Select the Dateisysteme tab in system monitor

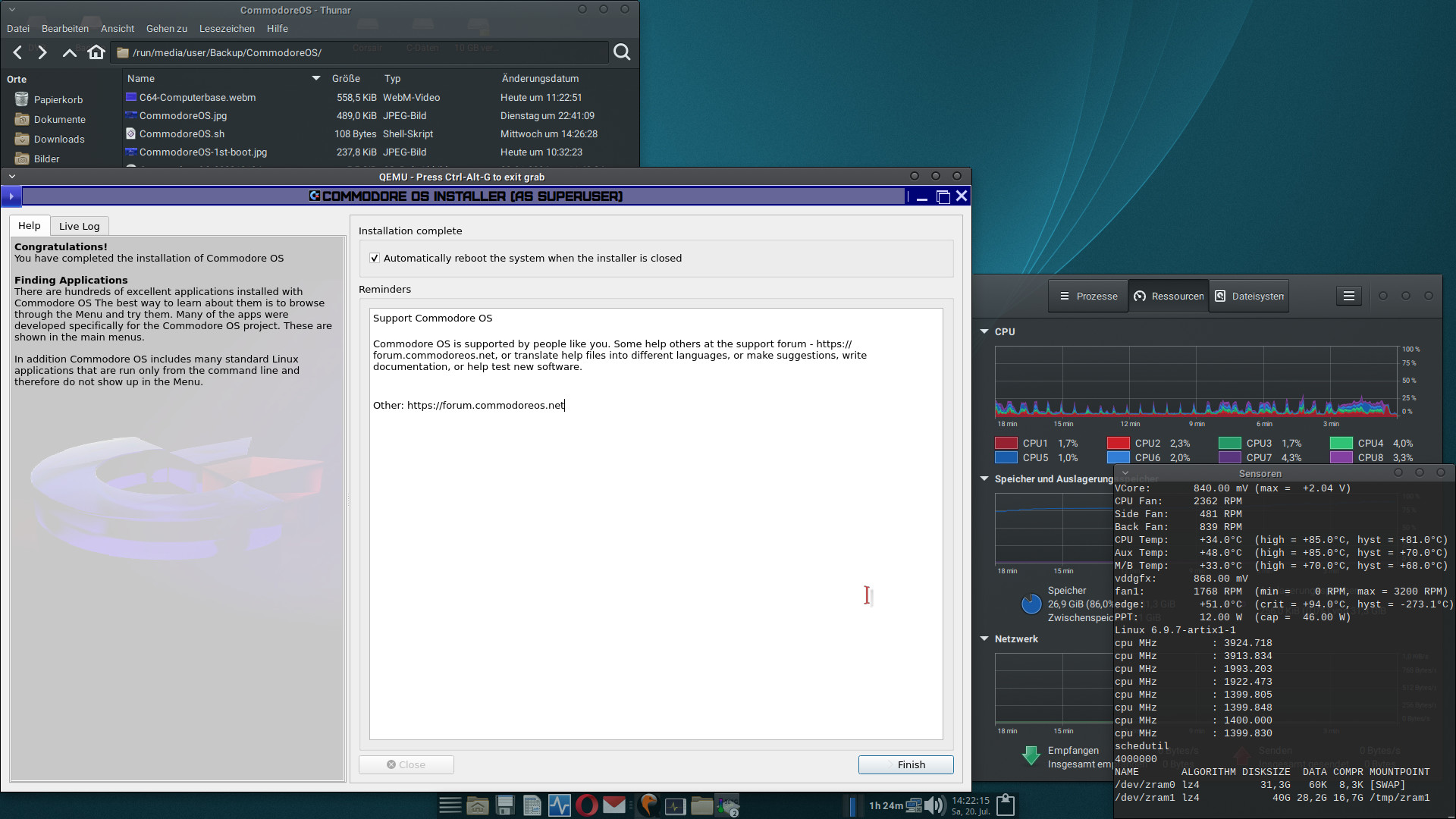[x=1249, y=296]
